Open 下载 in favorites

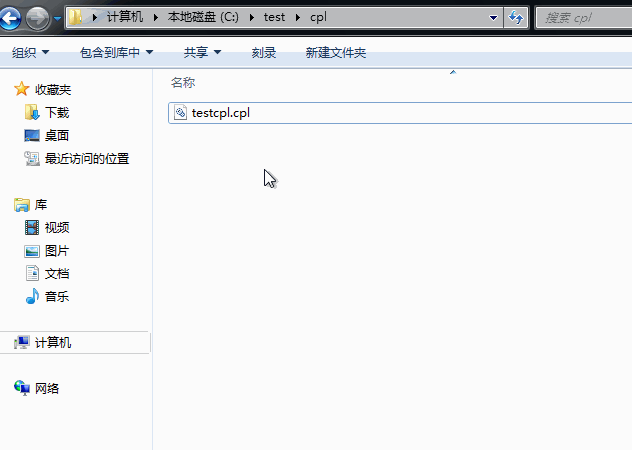[57, 112]
